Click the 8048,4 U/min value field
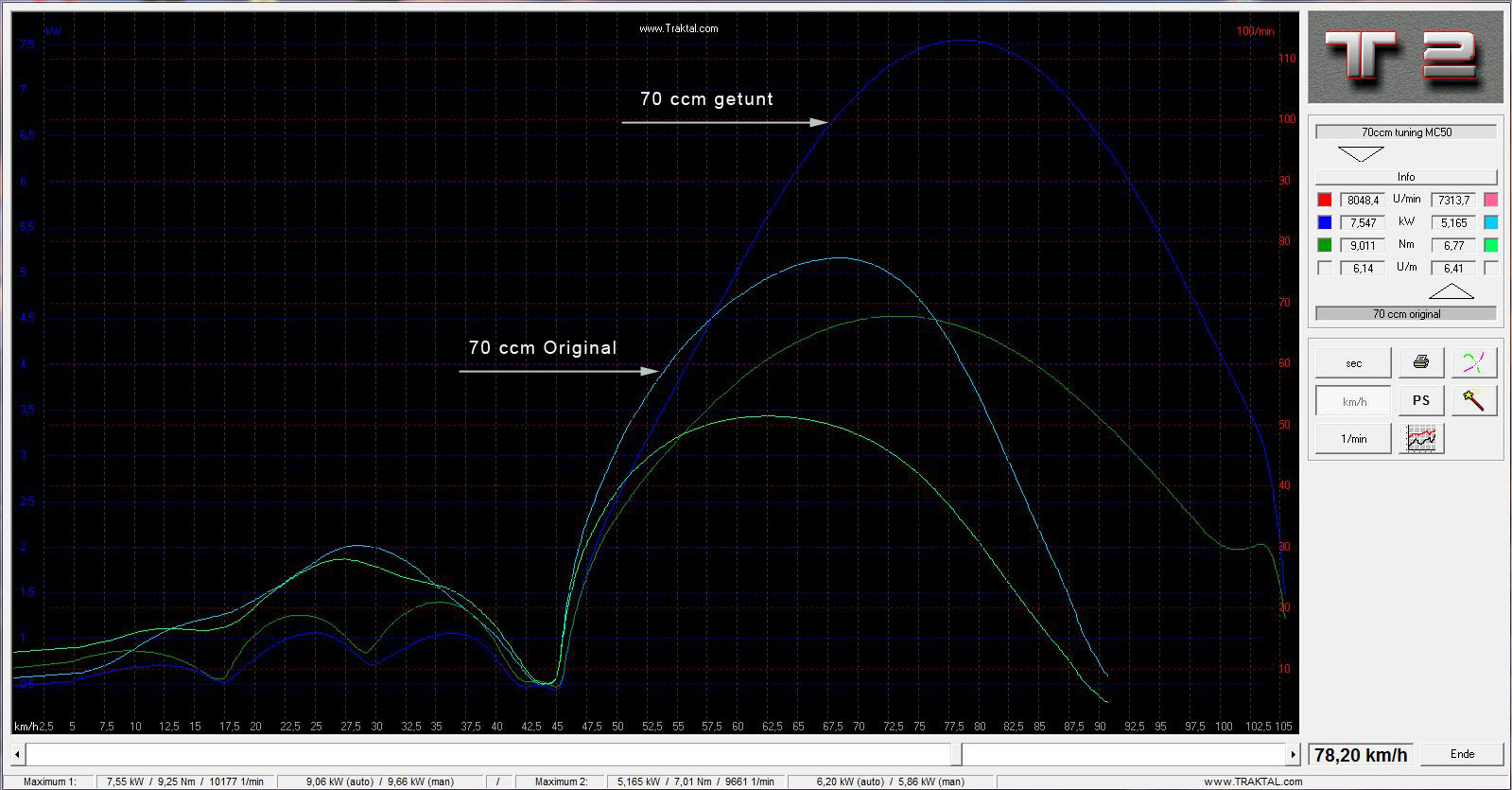The width and height of the screenshot is (1512, 790). [x=1363, y=200]
